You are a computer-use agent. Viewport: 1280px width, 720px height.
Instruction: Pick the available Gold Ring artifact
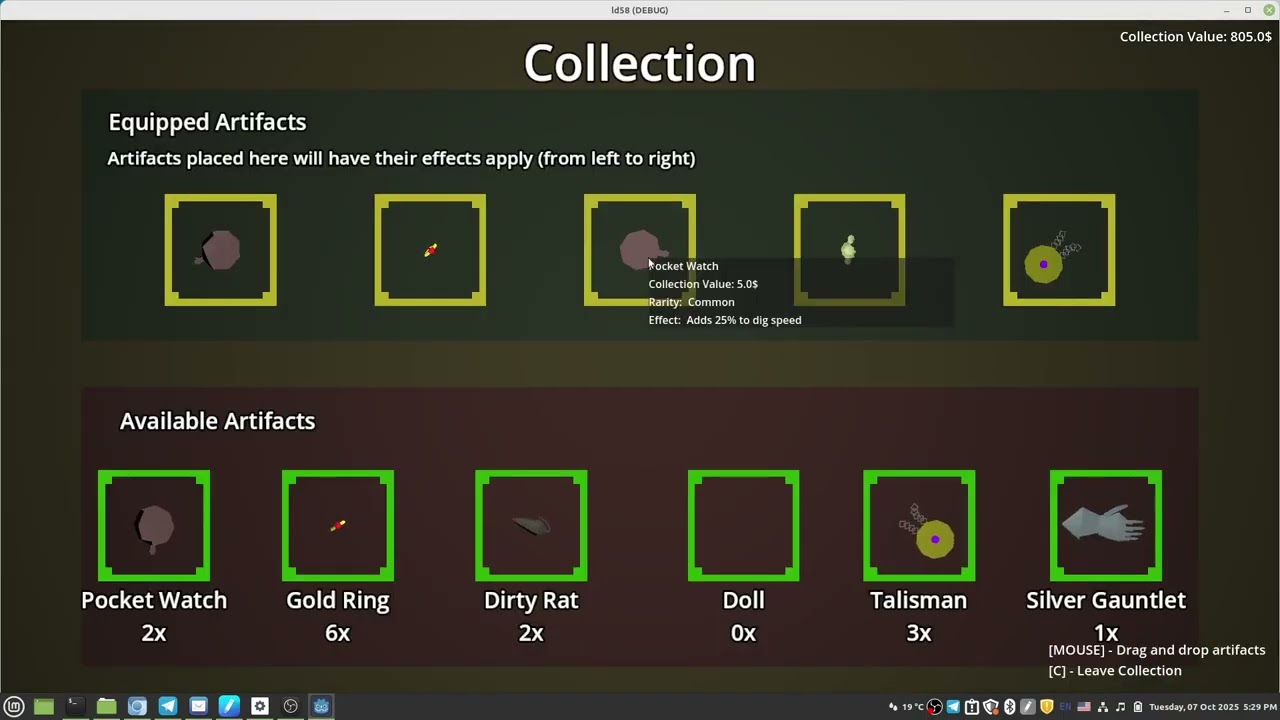pos(338,526)
